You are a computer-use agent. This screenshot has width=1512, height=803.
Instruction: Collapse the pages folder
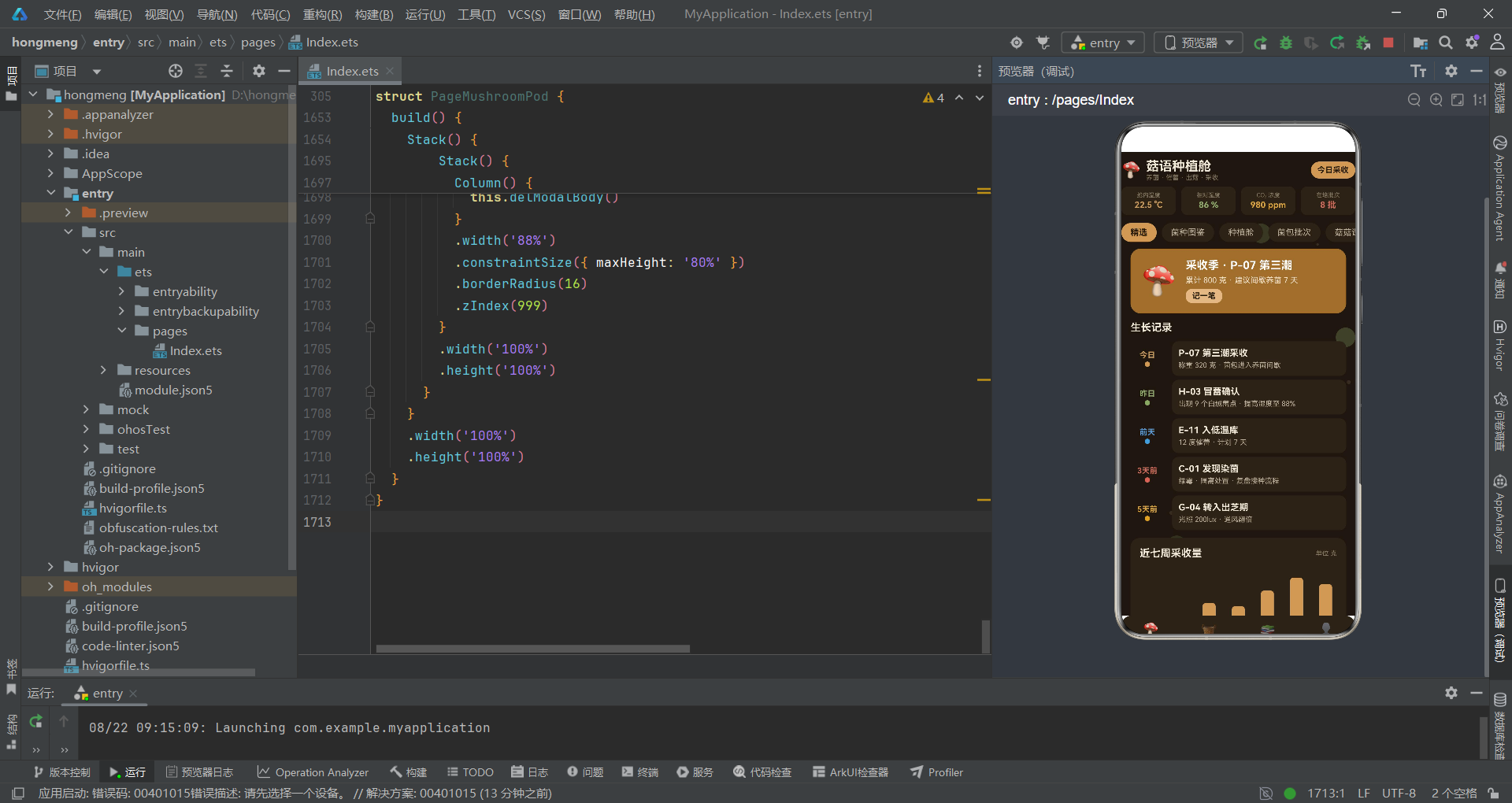[x=121, y=331]
